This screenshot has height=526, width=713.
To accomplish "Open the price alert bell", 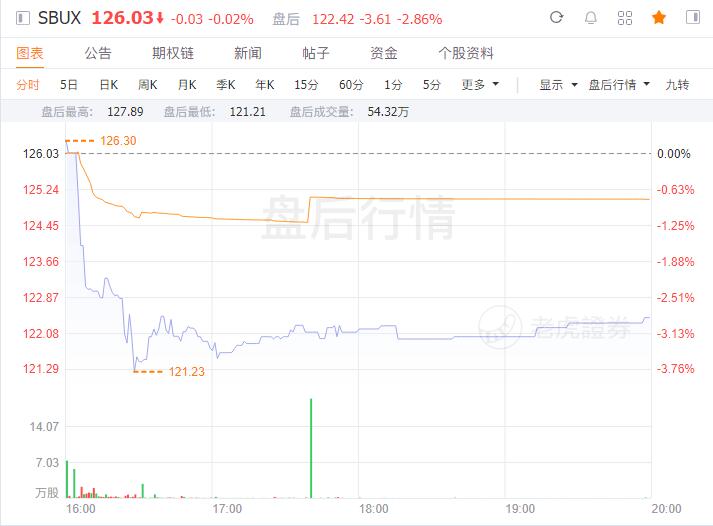I will (591, 18).
